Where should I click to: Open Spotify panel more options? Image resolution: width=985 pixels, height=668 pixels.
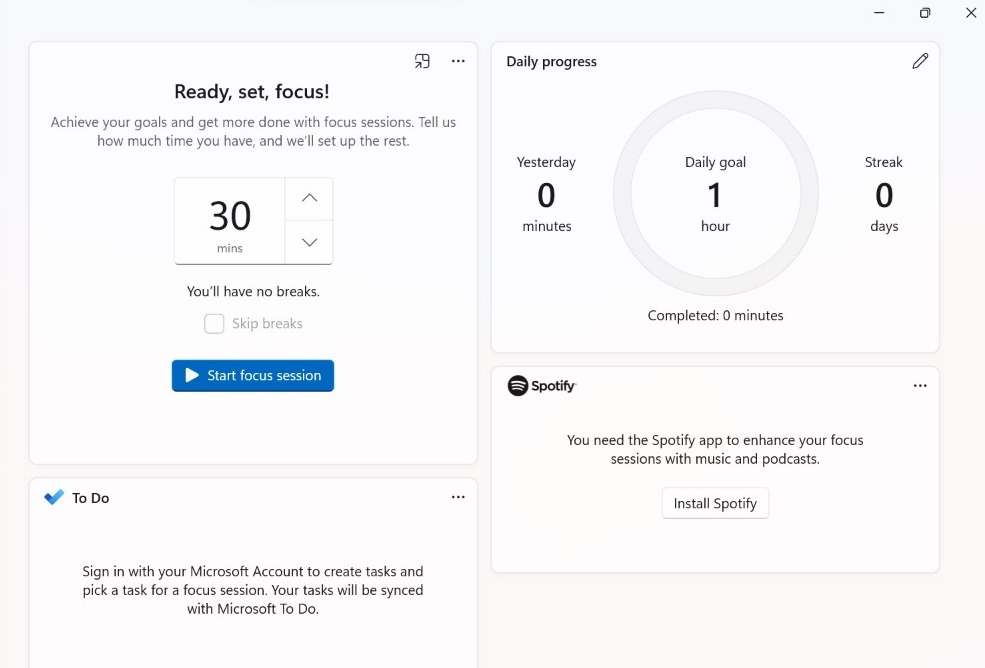tap(920, 386)
